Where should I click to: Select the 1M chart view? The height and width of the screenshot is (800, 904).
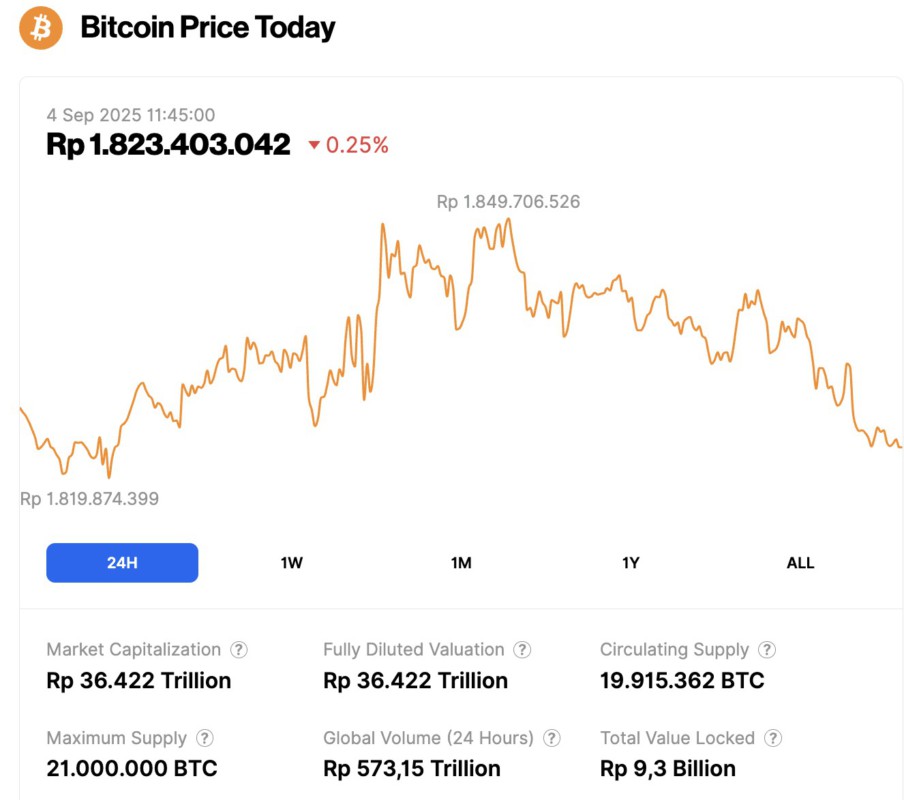point(461,562)
